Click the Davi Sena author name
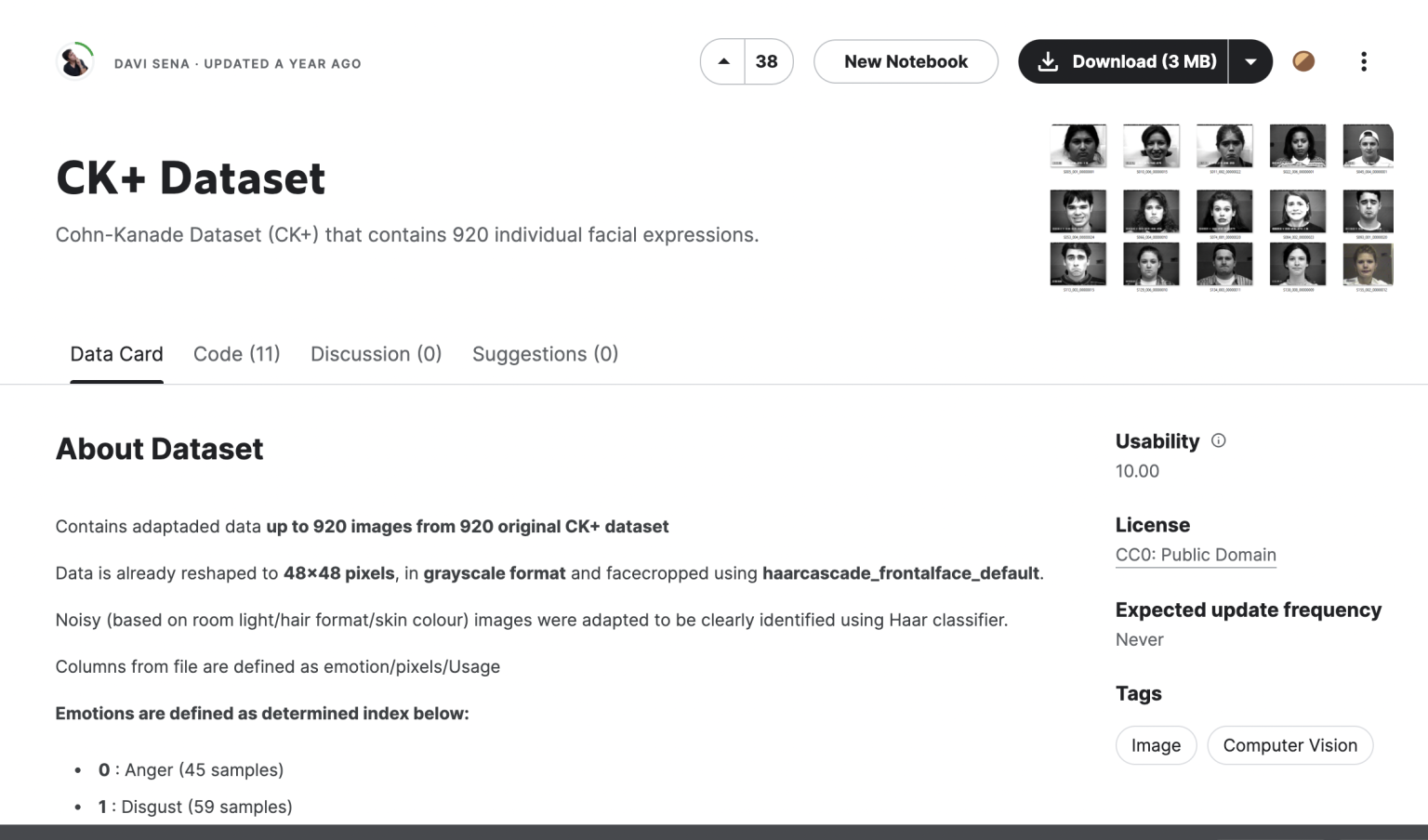 [152, 64]
